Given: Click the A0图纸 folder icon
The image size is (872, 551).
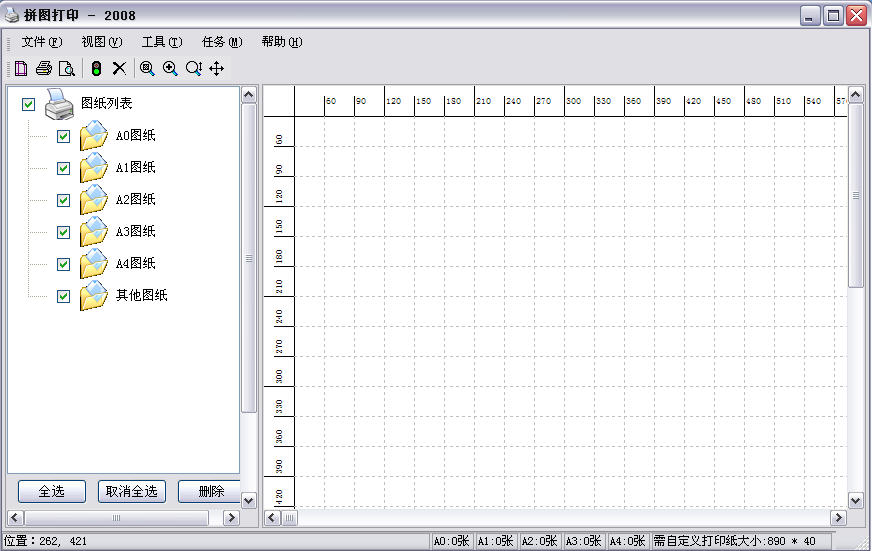Looking at the screenshot, I should pos(93,136).
